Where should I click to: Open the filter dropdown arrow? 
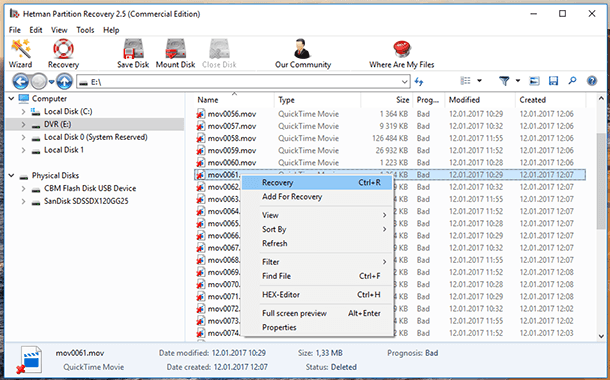coord(518,81)
